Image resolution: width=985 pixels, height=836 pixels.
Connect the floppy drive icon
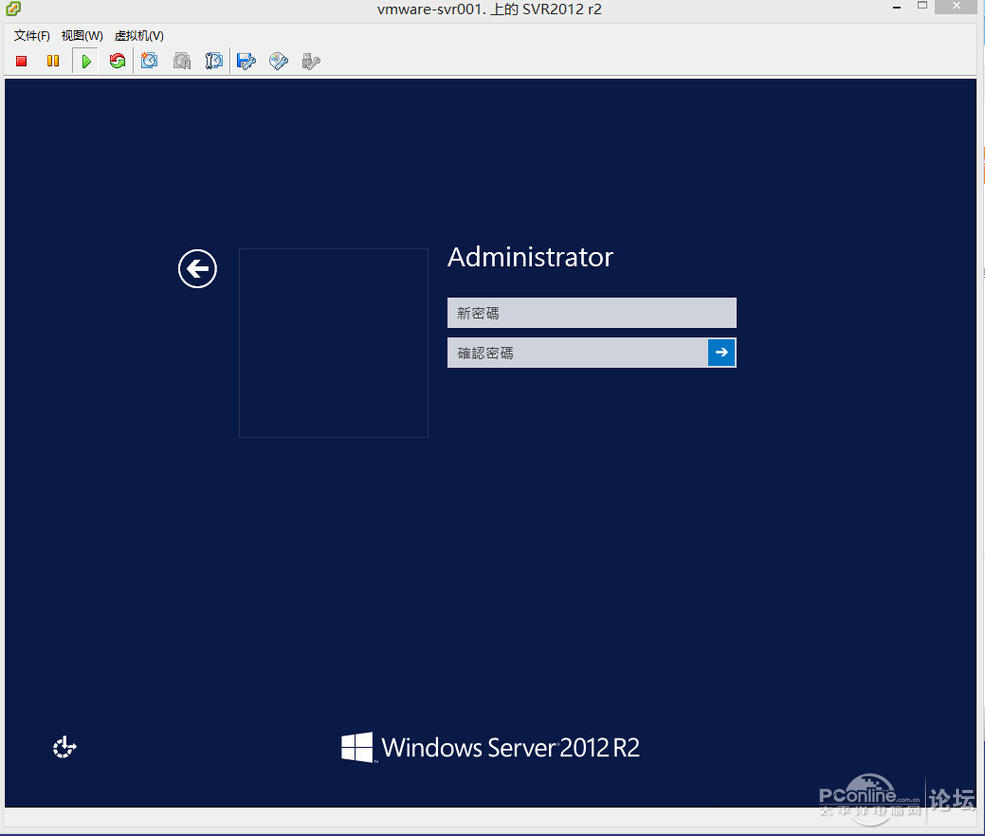[x=246, y=61]
